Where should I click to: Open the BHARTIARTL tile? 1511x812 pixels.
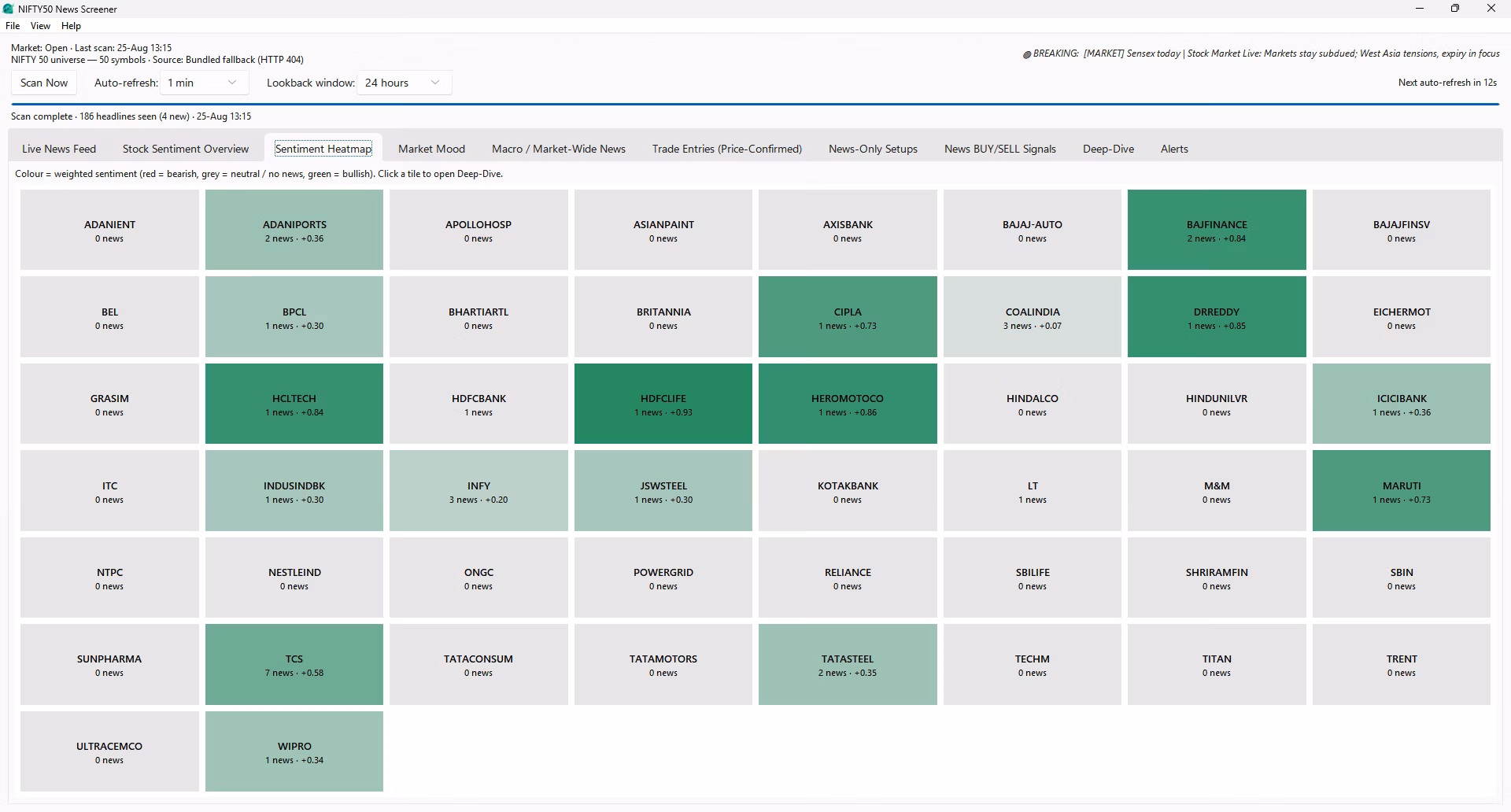478,316
